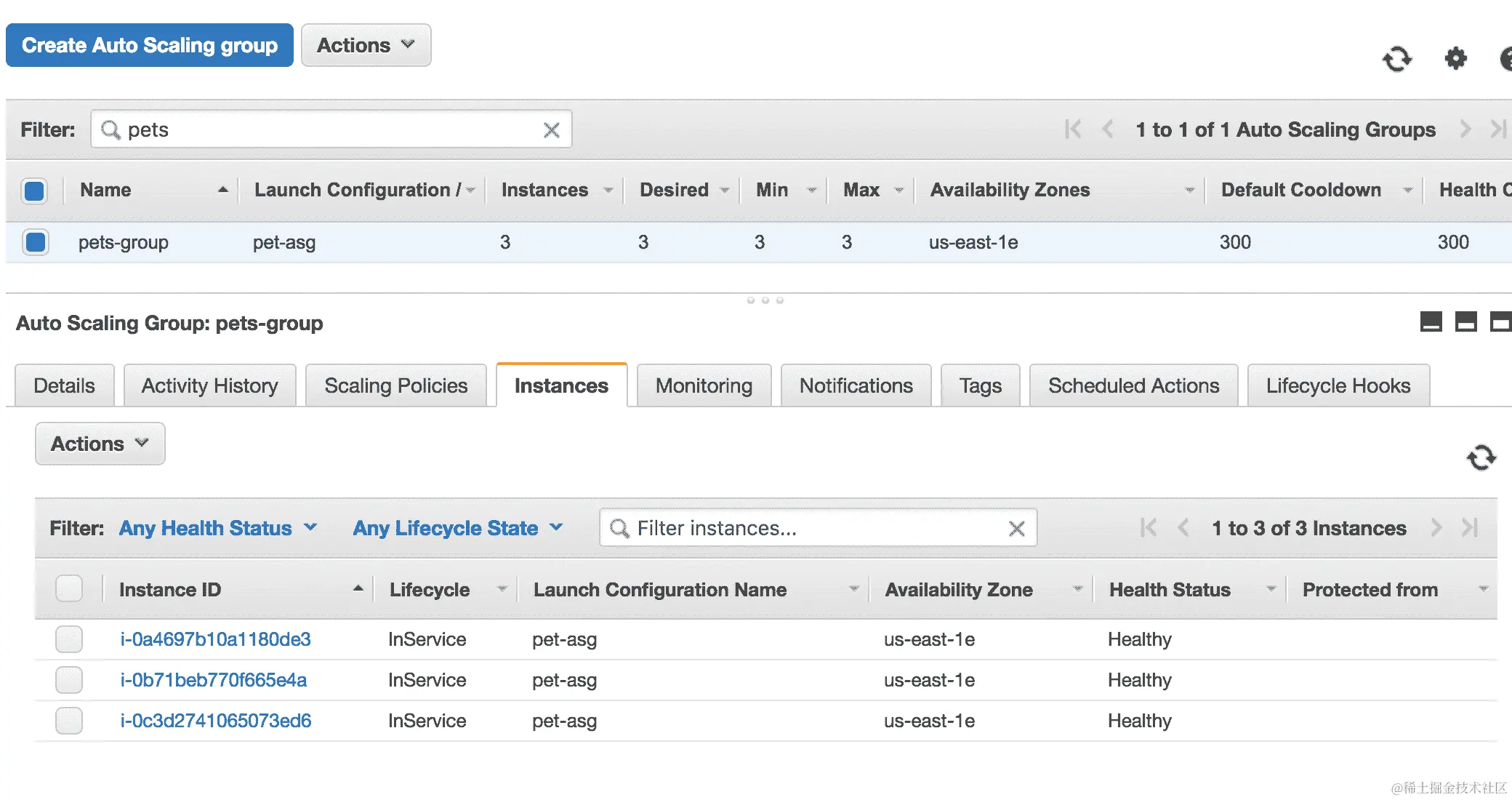Refresh the instances list in lower panel

pyautogui.click(x=1481, y=457)
